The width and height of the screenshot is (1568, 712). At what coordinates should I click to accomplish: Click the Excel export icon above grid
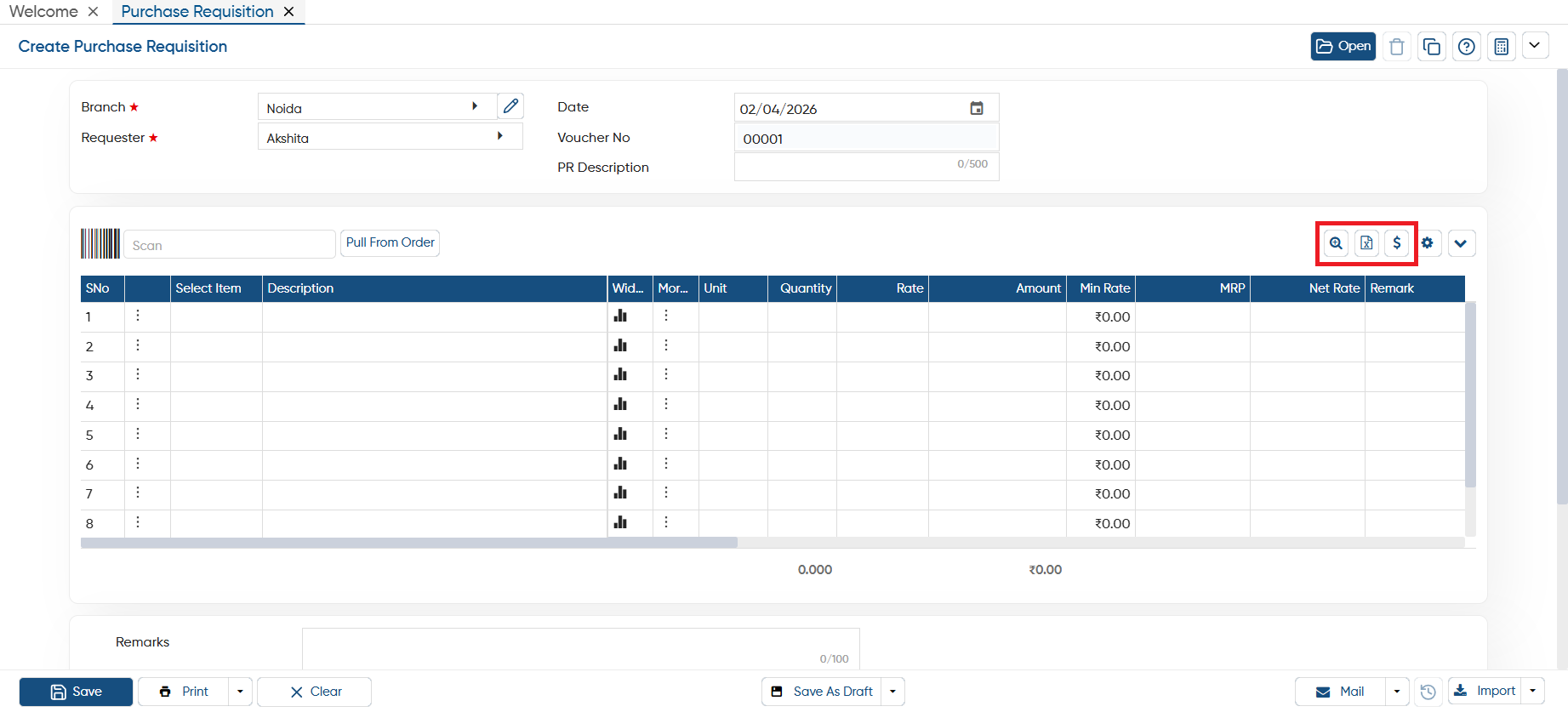click(1366, 243)
